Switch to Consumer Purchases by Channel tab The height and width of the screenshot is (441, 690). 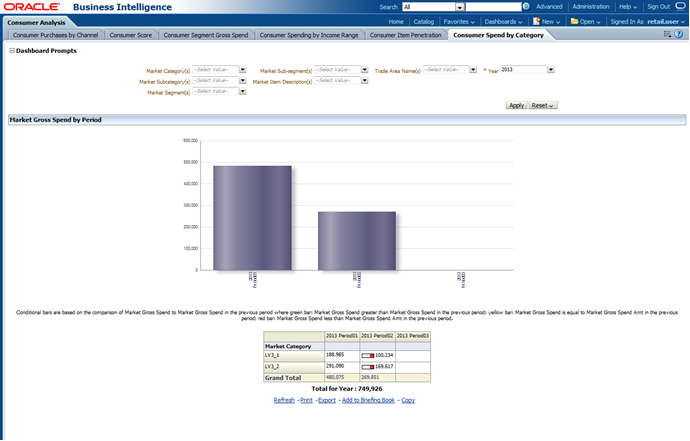pyautogui.click(x=55, y=35)
